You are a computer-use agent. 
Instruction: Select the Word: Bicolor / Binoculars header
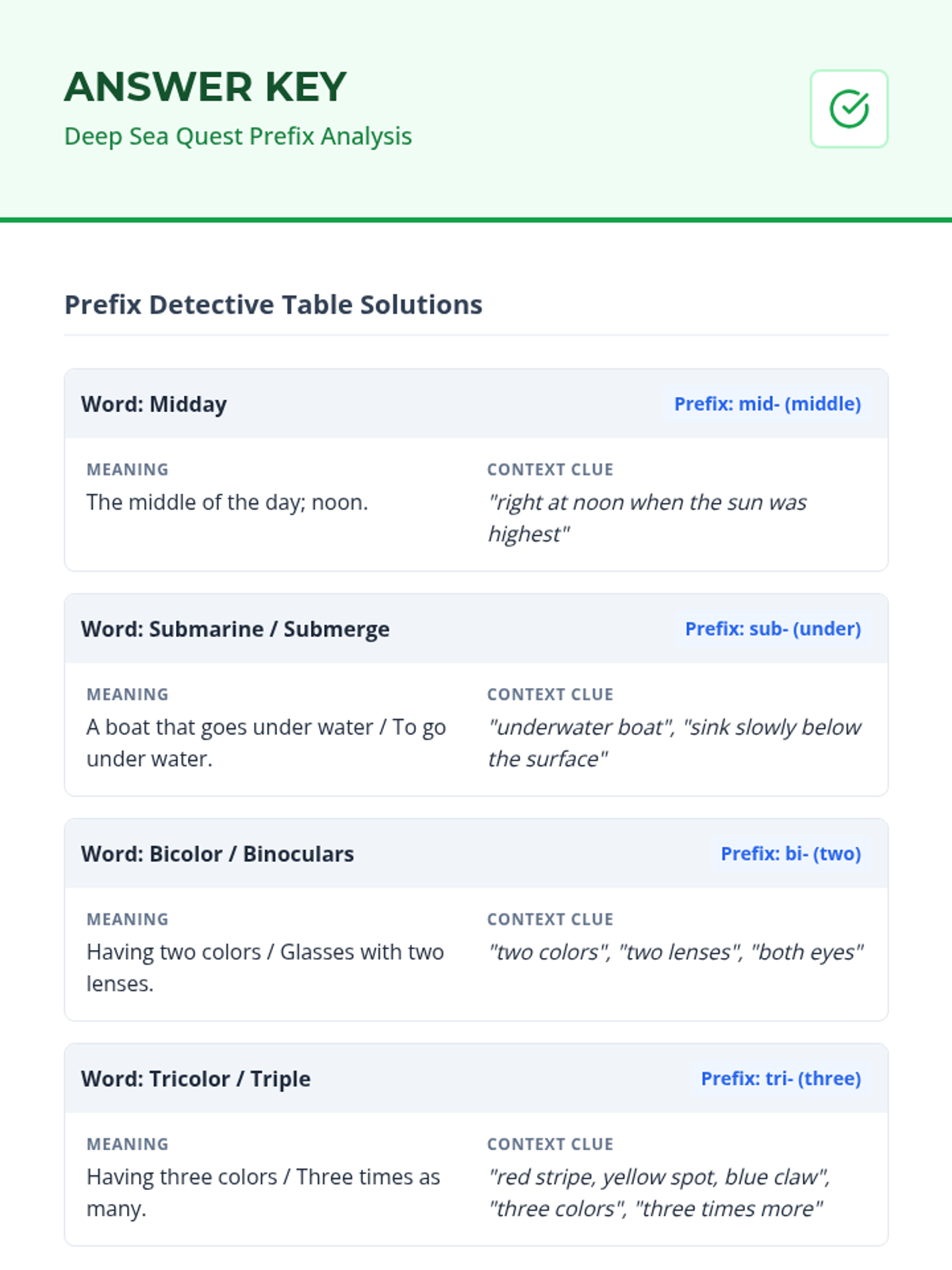coord(217,854)
